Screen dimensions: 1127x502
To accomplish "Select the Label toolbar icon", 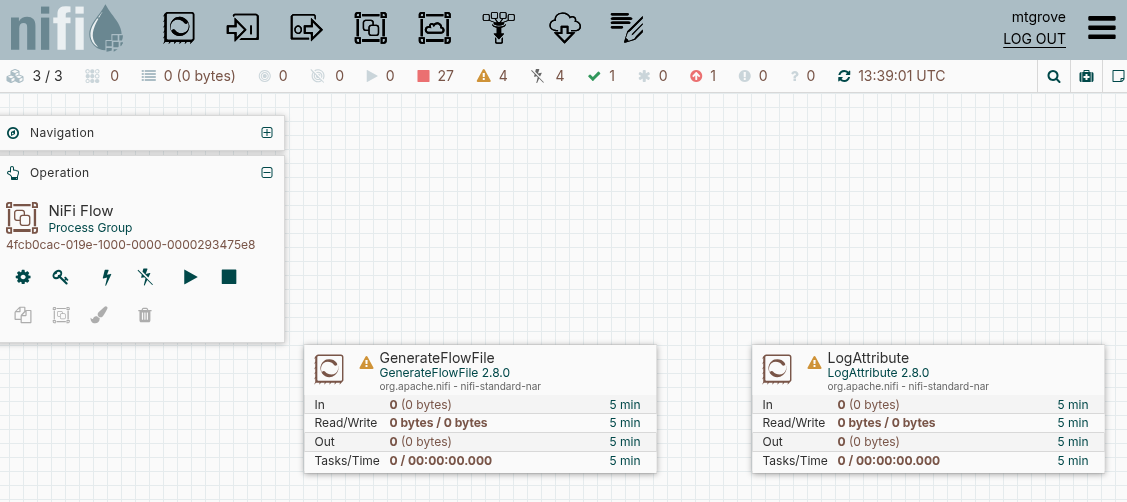I will (627, 29).
